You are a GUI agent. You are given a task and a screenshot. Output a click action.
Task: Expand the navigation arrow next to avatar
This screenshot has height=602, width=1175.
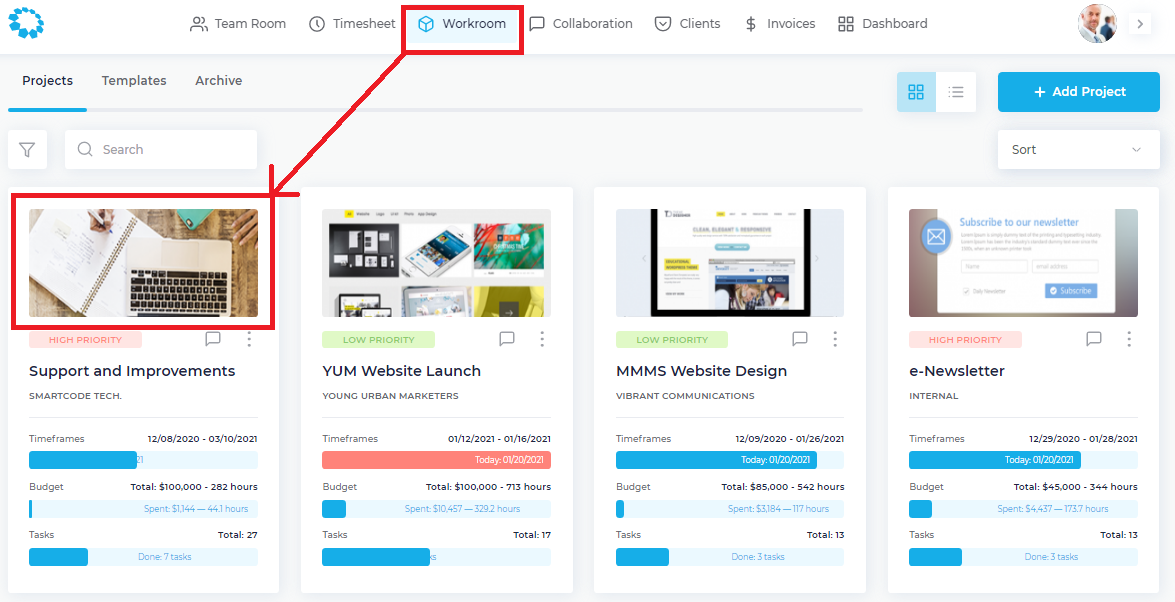(x=1139, y=24)
